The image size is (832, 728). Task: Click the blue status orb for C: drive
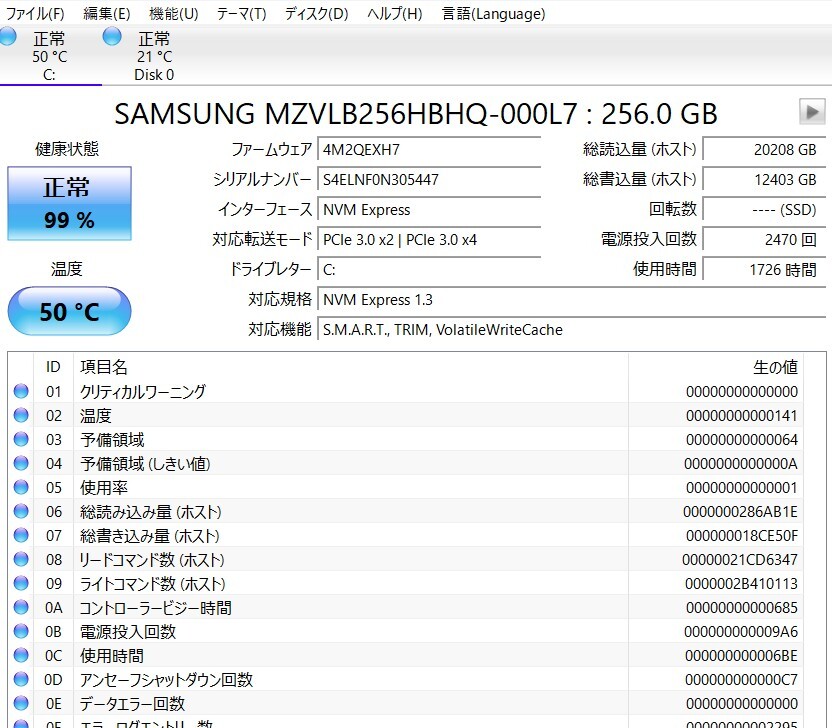tap(8, 37)
